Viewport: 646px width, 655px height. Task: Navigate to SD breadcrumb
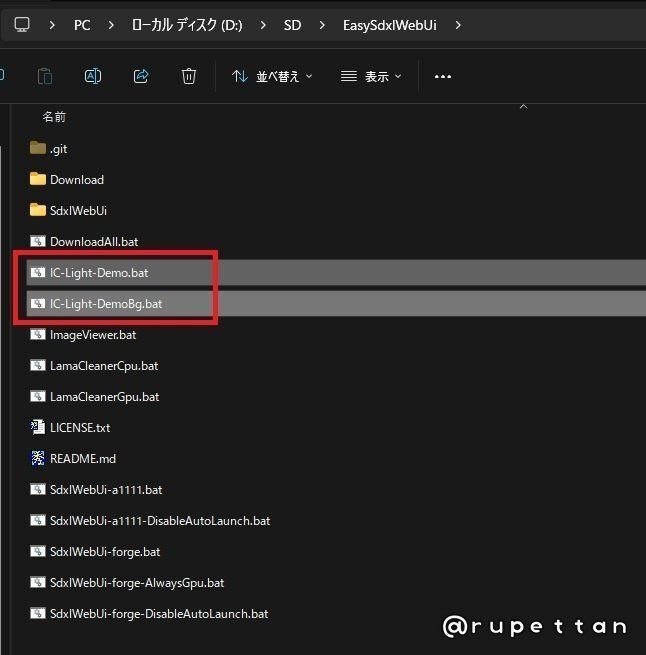[x=292, y=25]
